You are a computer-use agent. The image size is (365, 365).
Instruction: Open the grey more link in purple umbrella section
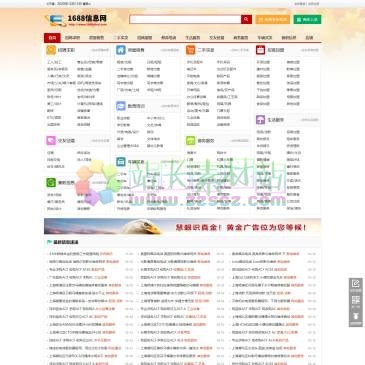coord(310,120)
